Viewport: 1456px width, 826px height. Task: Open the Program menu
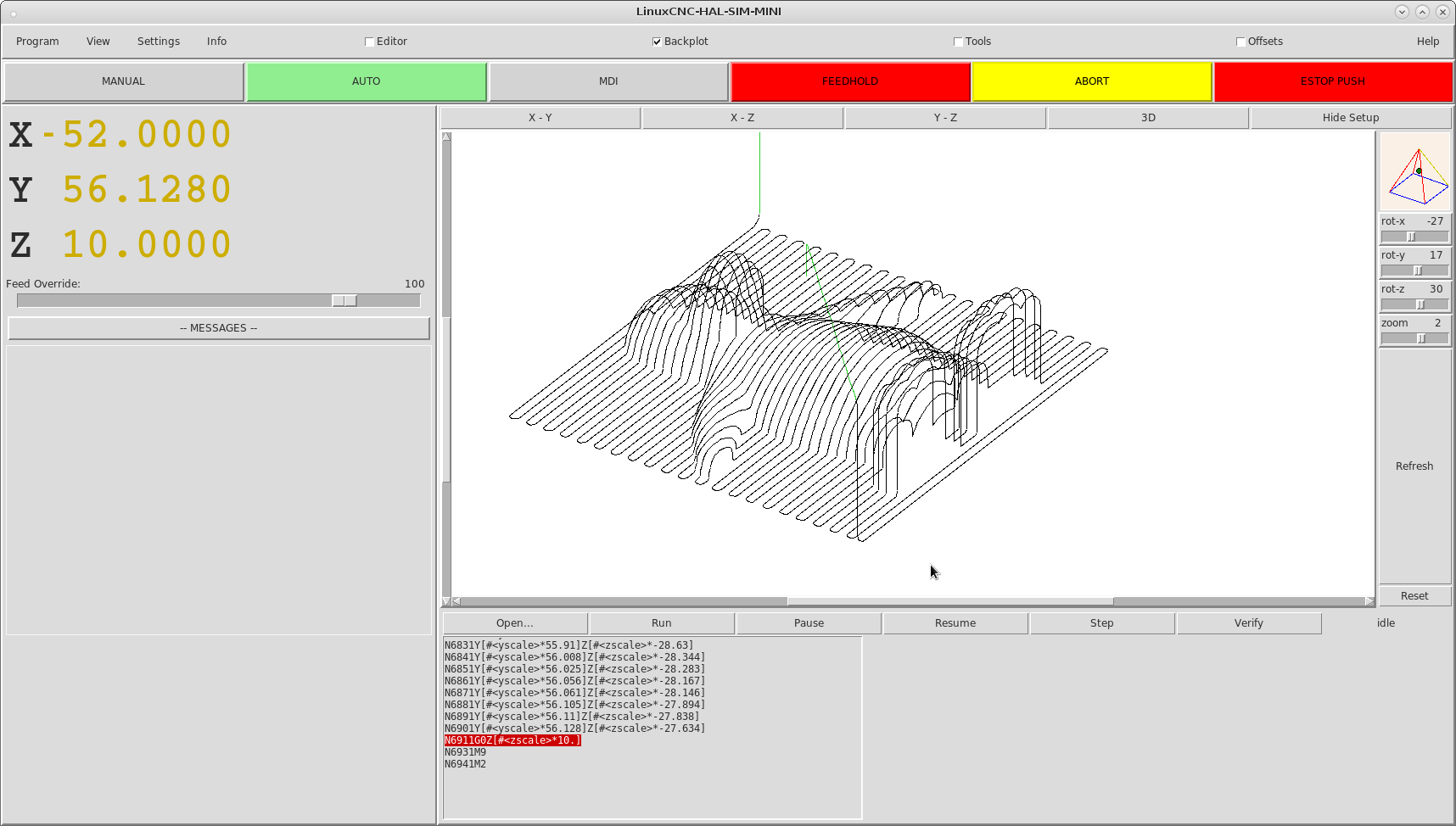(x=37, y=42)
